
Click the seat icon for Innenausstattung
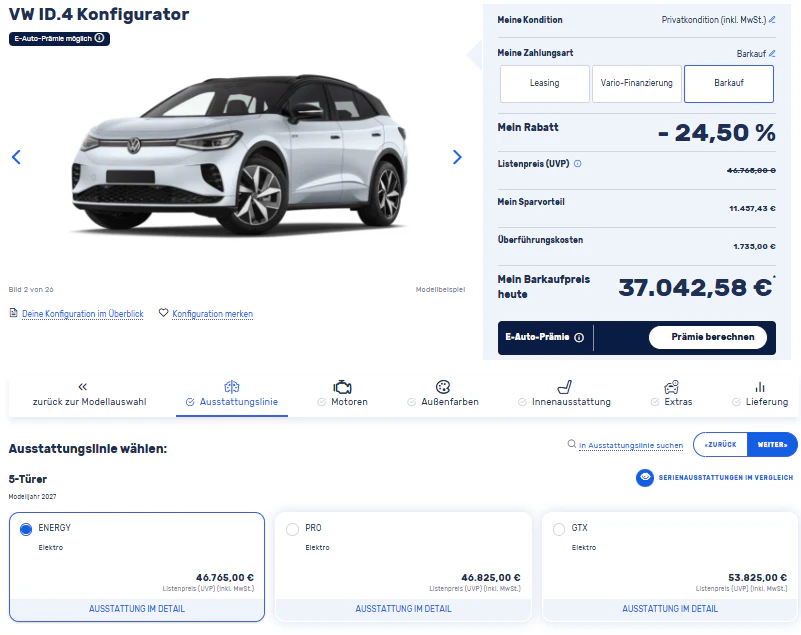point(564,387)
